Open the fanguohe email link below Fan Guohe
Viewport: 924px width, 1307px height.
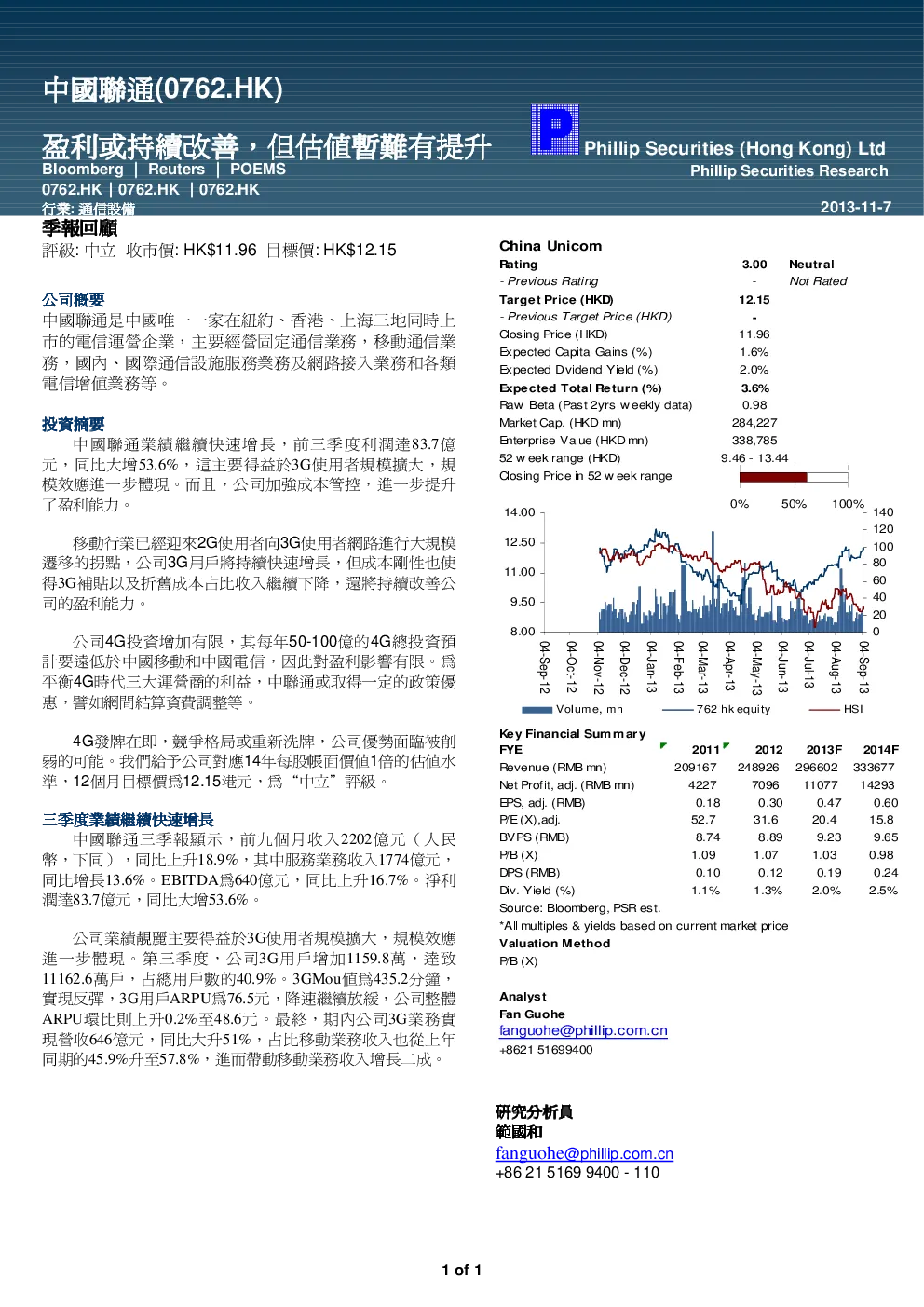click(x=583, y=1030)
